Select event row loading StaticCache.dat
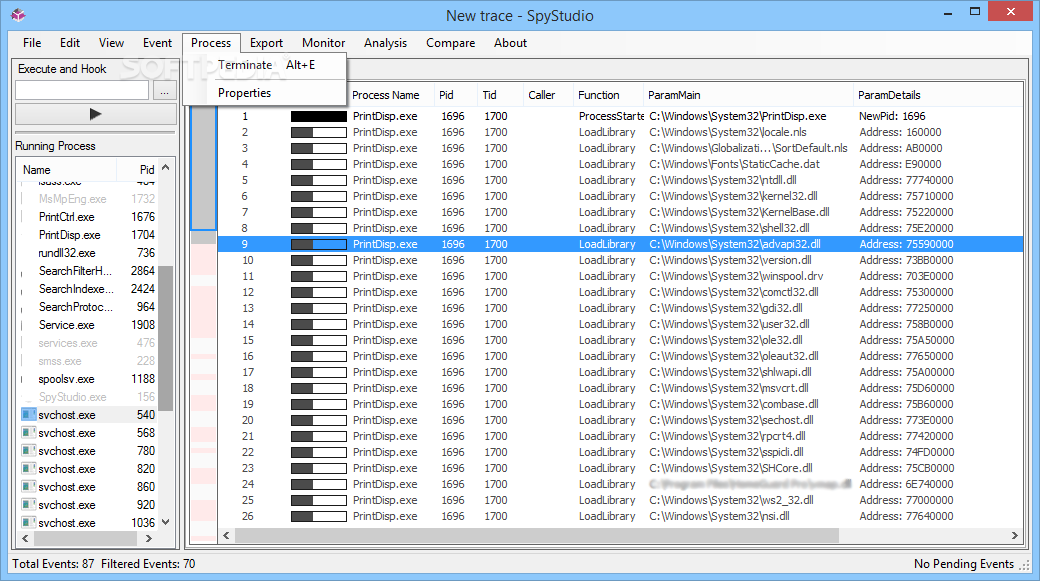This screenshot has height=581, width=1040. pyautogui.click(x=620, y=164)
